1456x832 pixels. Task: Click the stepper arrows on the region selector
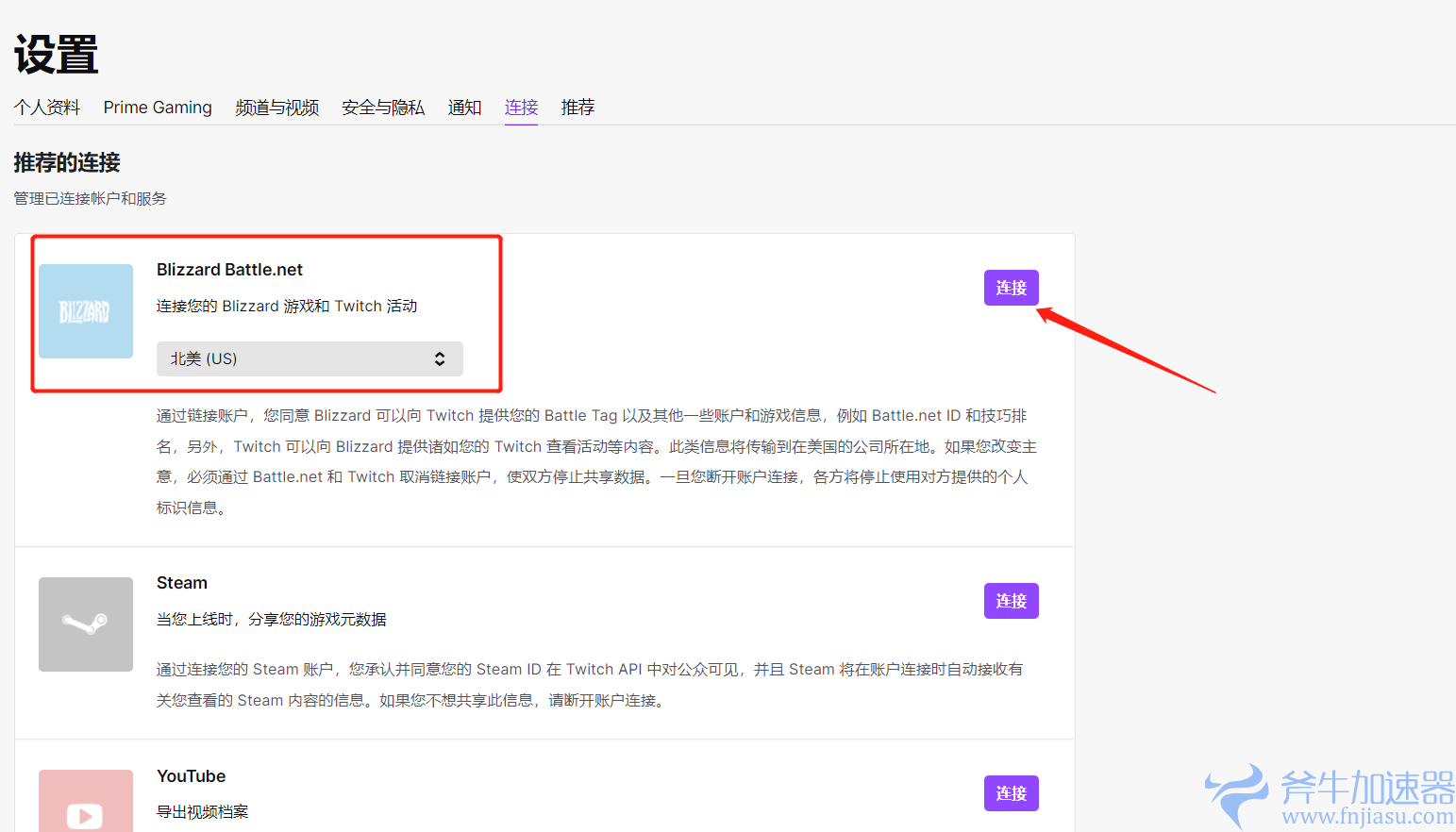[x=440, y=358]
